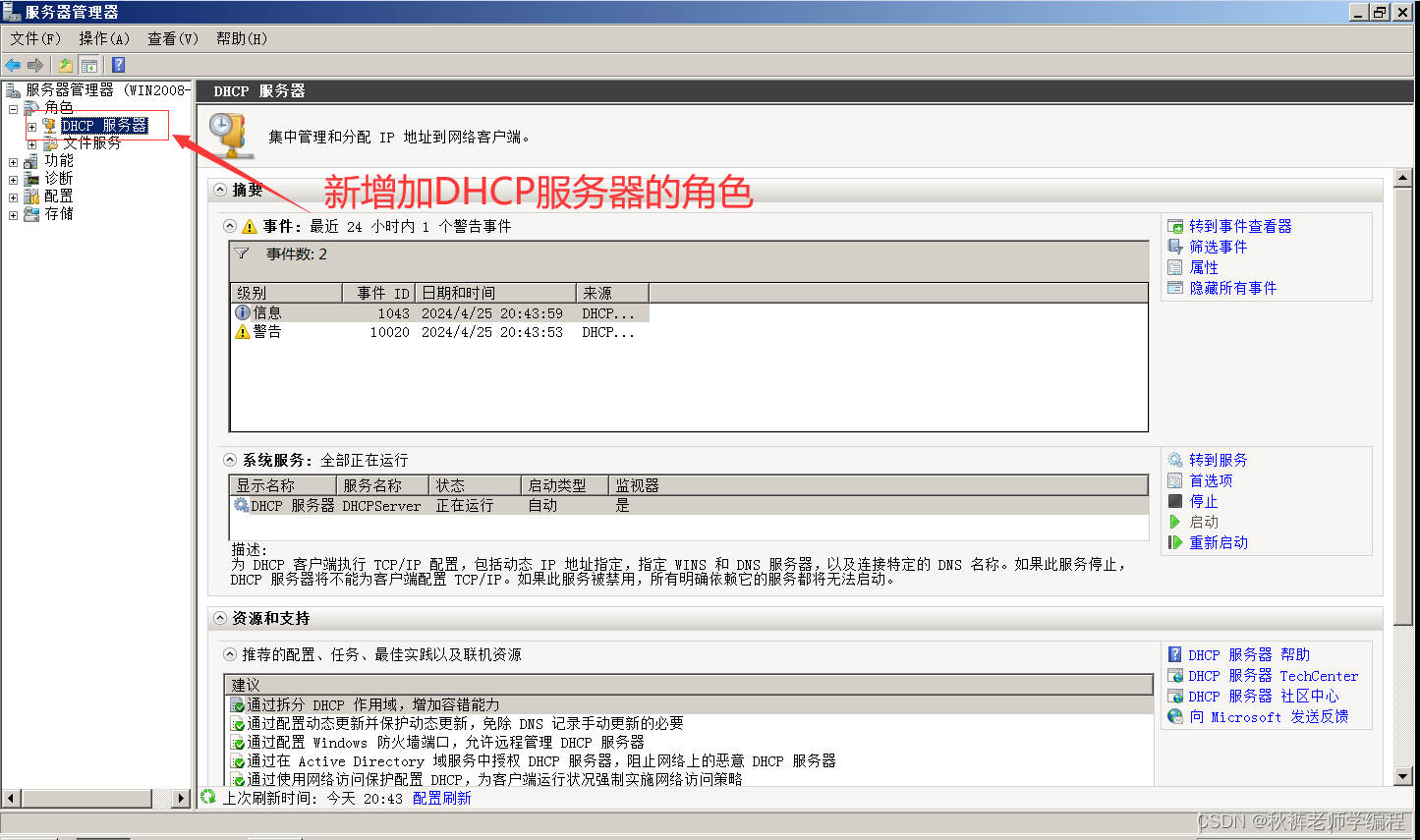The height and width of the screenshot is (840, 1420).
Task: Click the green refresh icon in status bar
Action: [208, 797]
